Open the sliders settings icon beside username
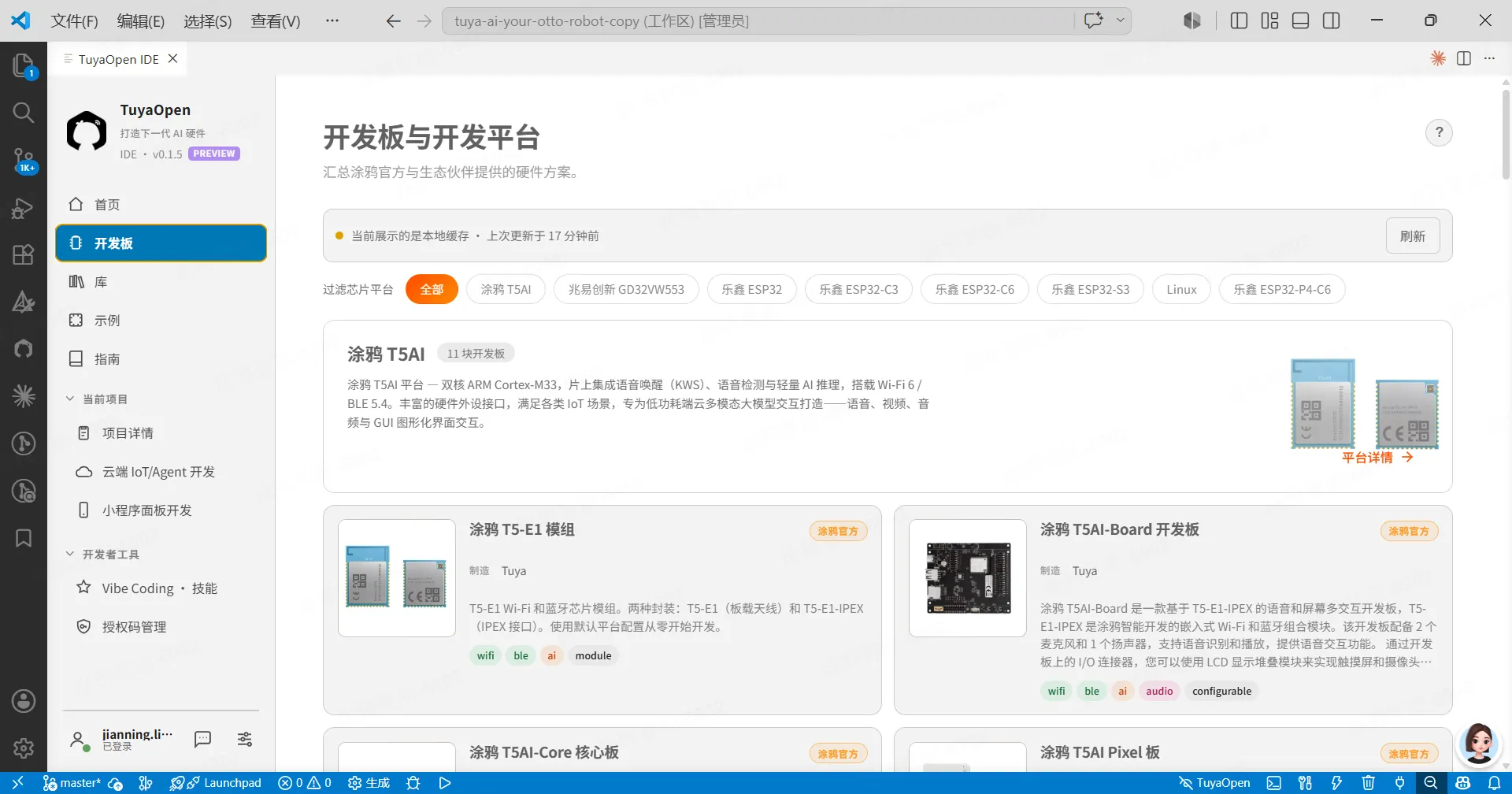This screenshot has height=794, width=1512. (245, 739)
